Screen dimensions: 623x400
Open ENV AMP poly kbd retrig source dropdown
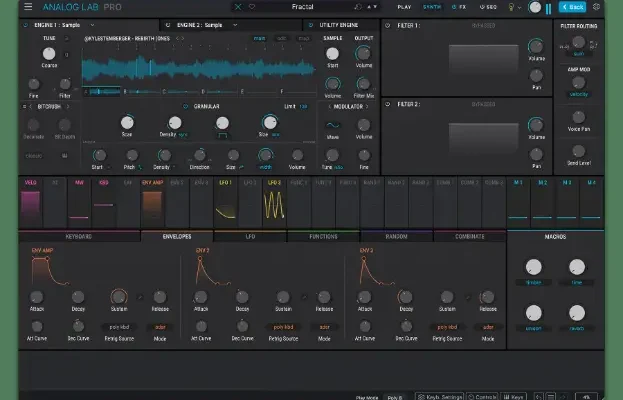[x=120, y=327]
